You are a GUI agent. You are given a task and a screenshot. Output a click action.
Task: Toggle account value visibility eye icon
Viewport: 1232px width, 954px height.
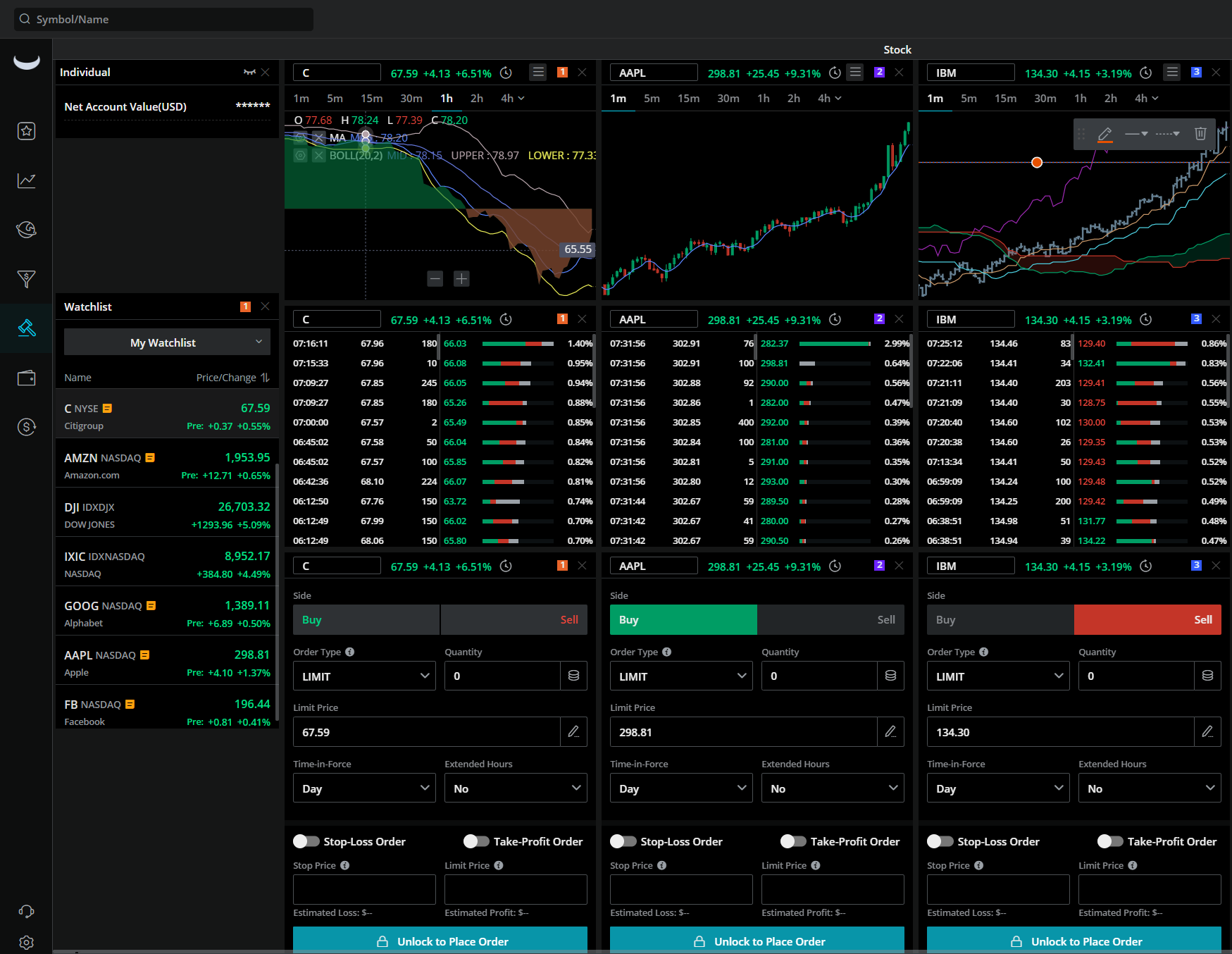click(x=249, y=72)
